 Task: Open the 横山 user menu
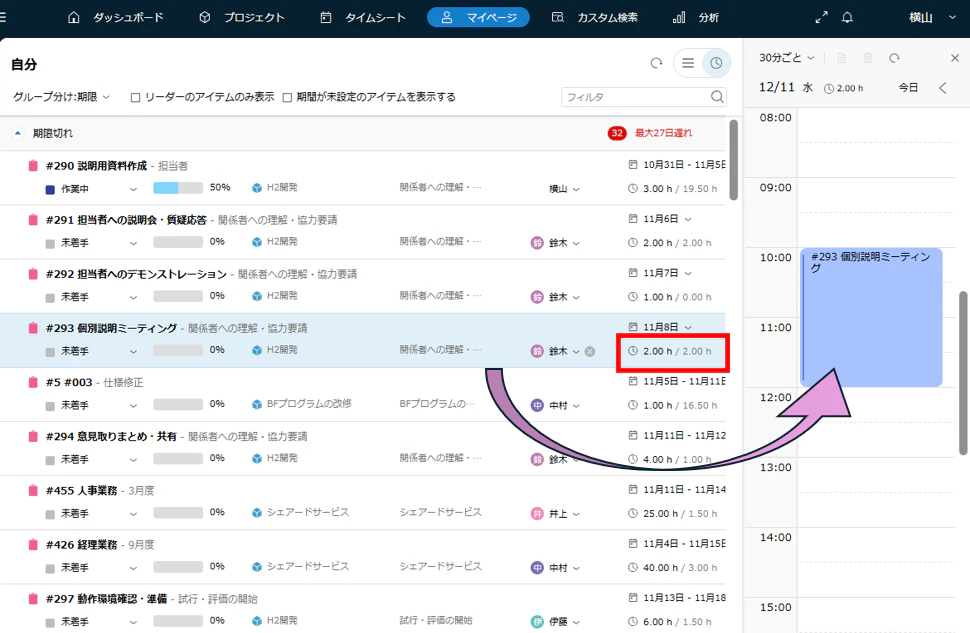click(932, 17)
